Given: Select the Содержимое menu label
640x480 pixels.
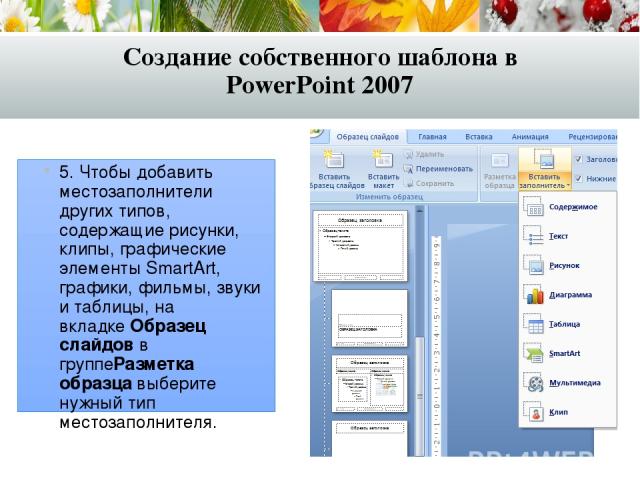Looking at the screenshot, I should 573,207.
